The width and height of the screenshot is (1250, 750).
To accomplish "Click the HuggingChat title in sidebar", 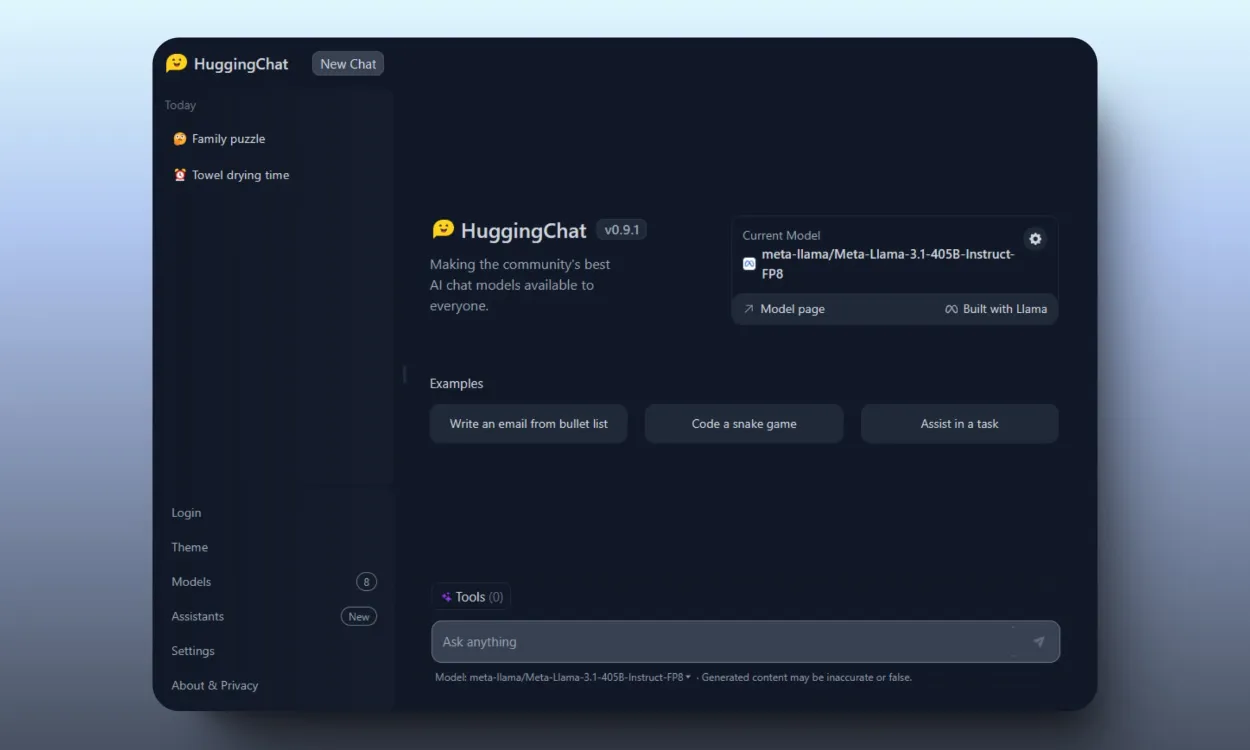I will tap(241, 64).
